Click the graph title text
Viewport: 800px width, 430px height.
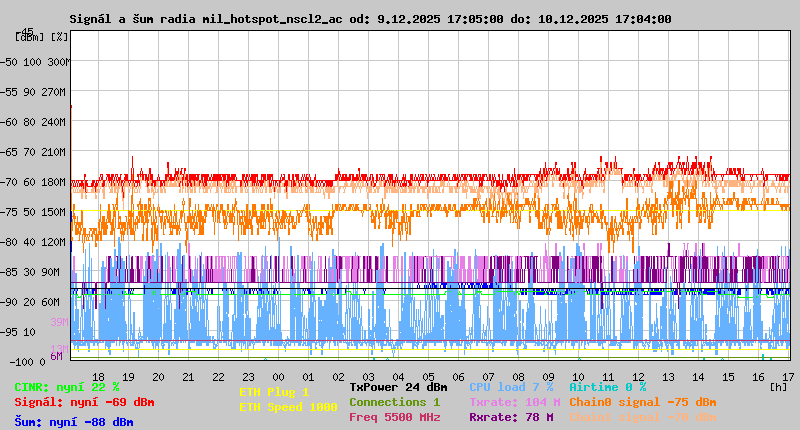[x=370, y=19]
